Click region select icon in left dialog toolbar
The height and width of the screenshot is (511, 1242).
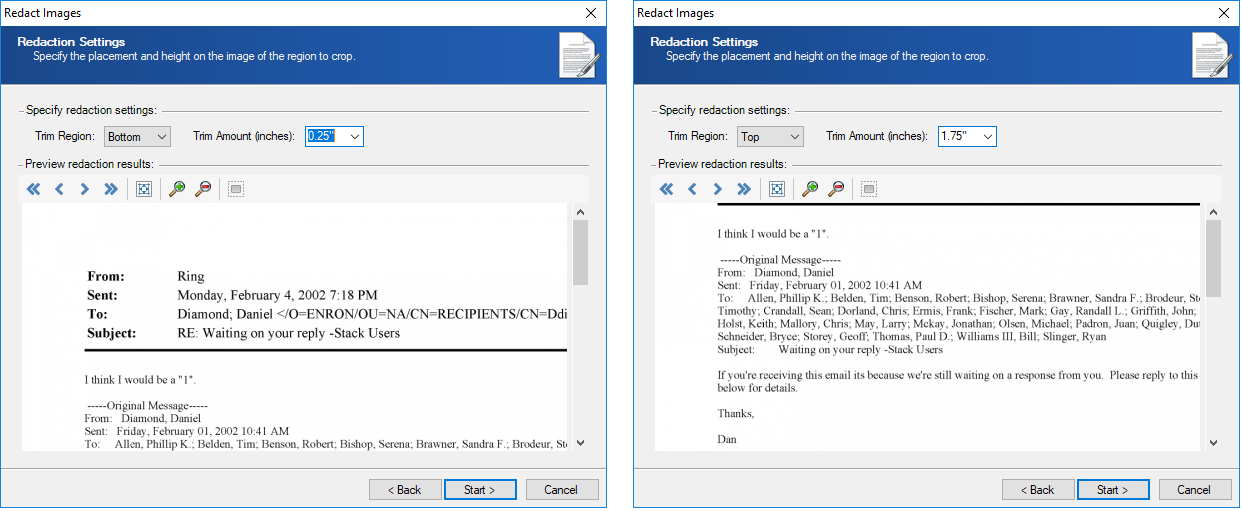click(236, 189)
